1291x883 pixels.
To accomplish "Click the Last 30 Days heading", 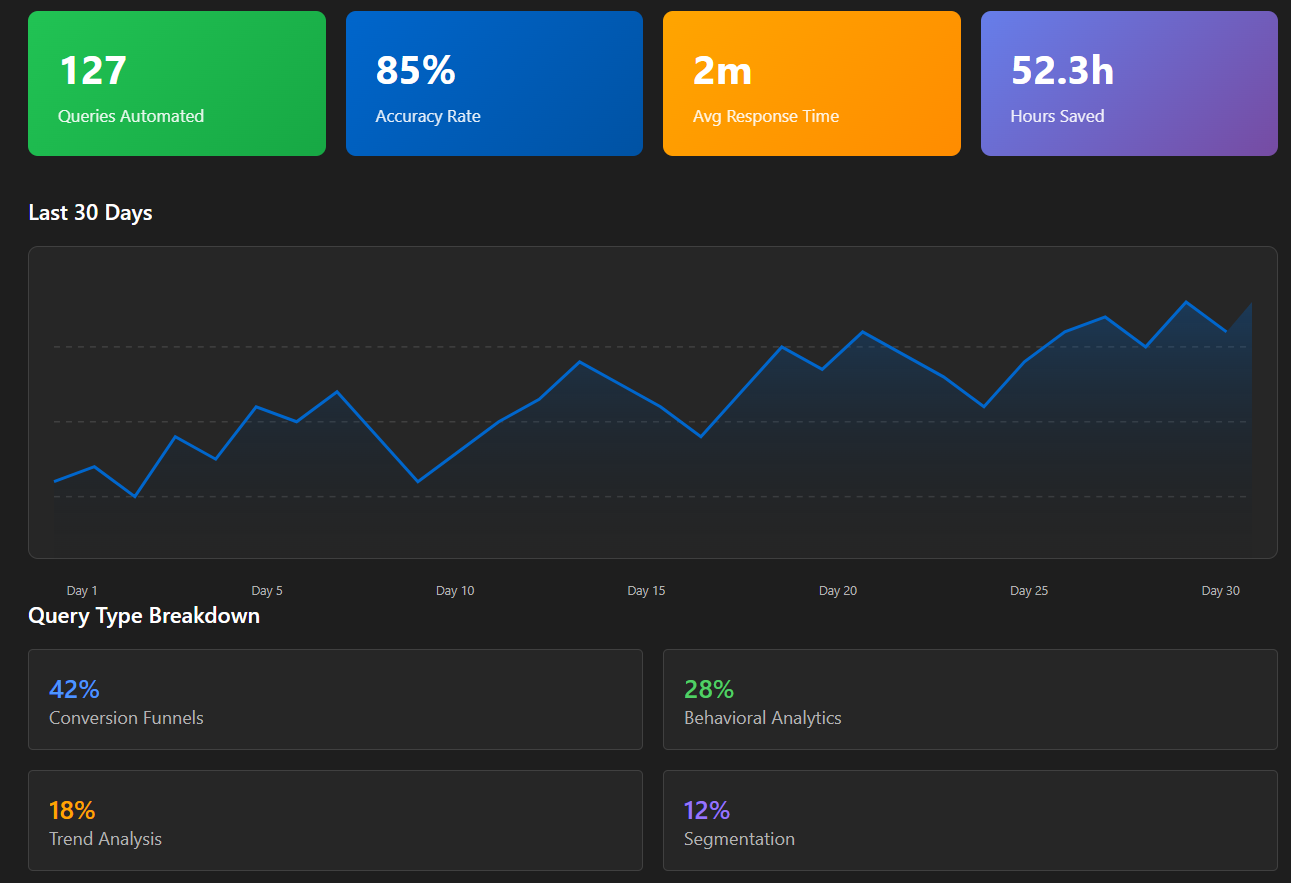I will pyautogui.click(x=91, y=212).
